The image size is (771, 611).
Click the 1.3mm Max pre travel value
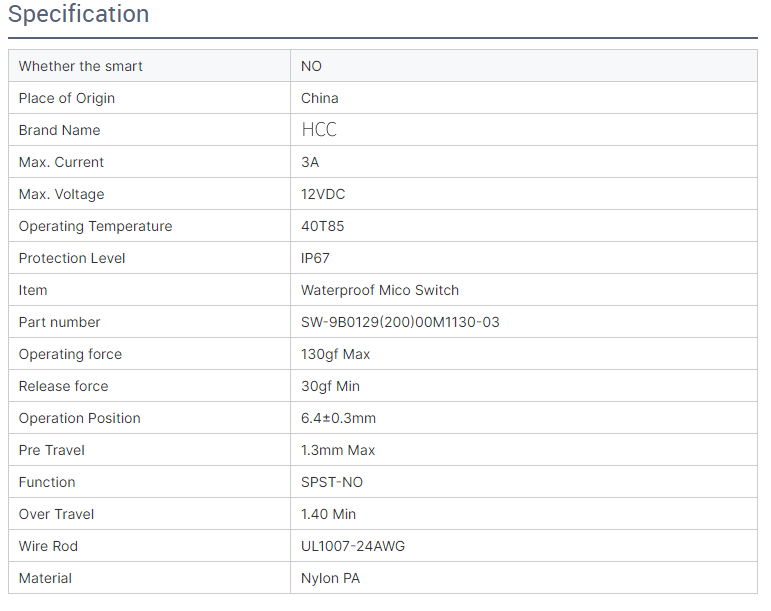(x=338, y=450)
